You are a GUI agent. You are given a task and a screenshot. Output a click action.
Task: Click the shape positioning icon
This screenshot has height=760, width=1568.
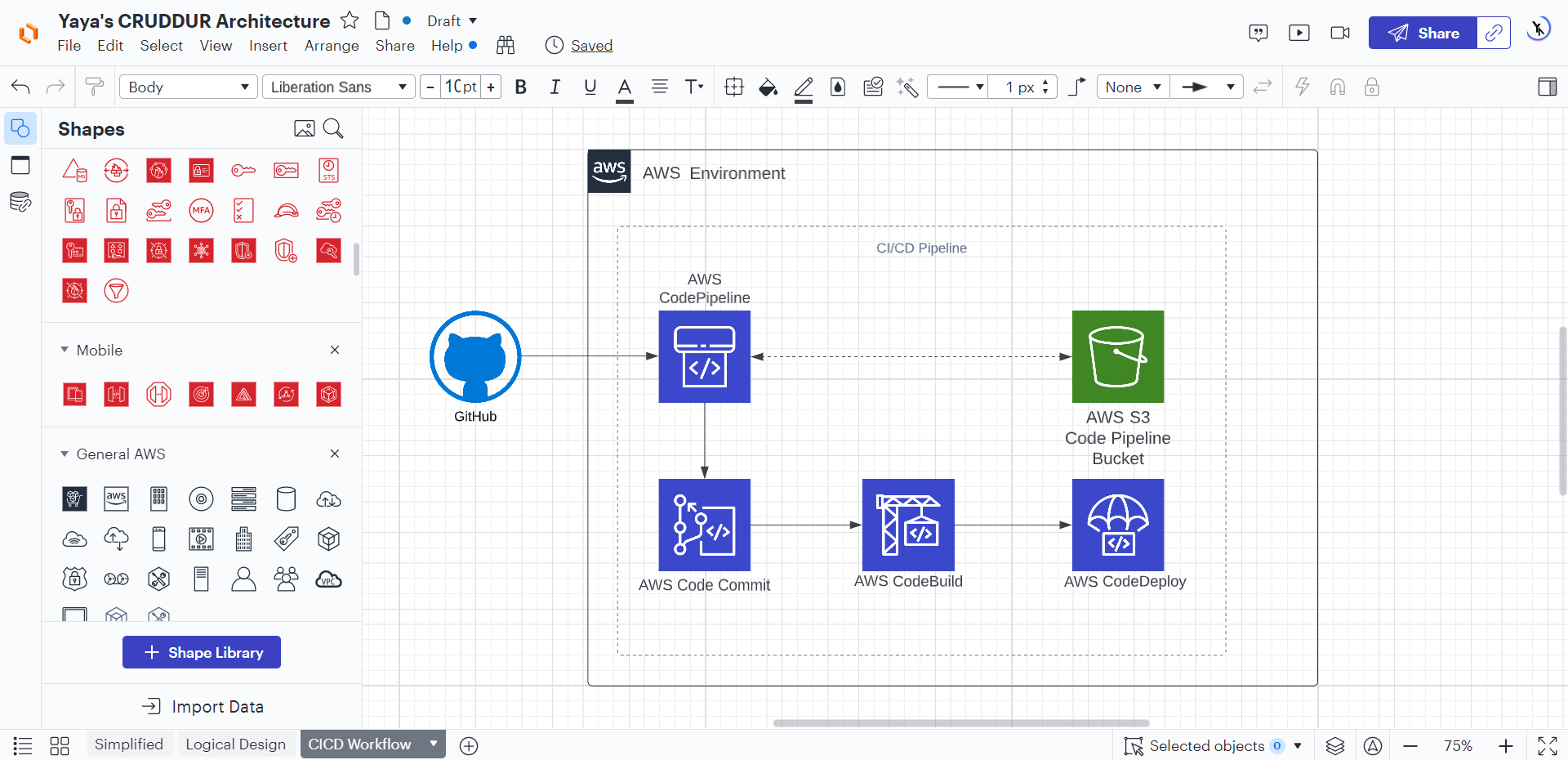pos(734,87)
